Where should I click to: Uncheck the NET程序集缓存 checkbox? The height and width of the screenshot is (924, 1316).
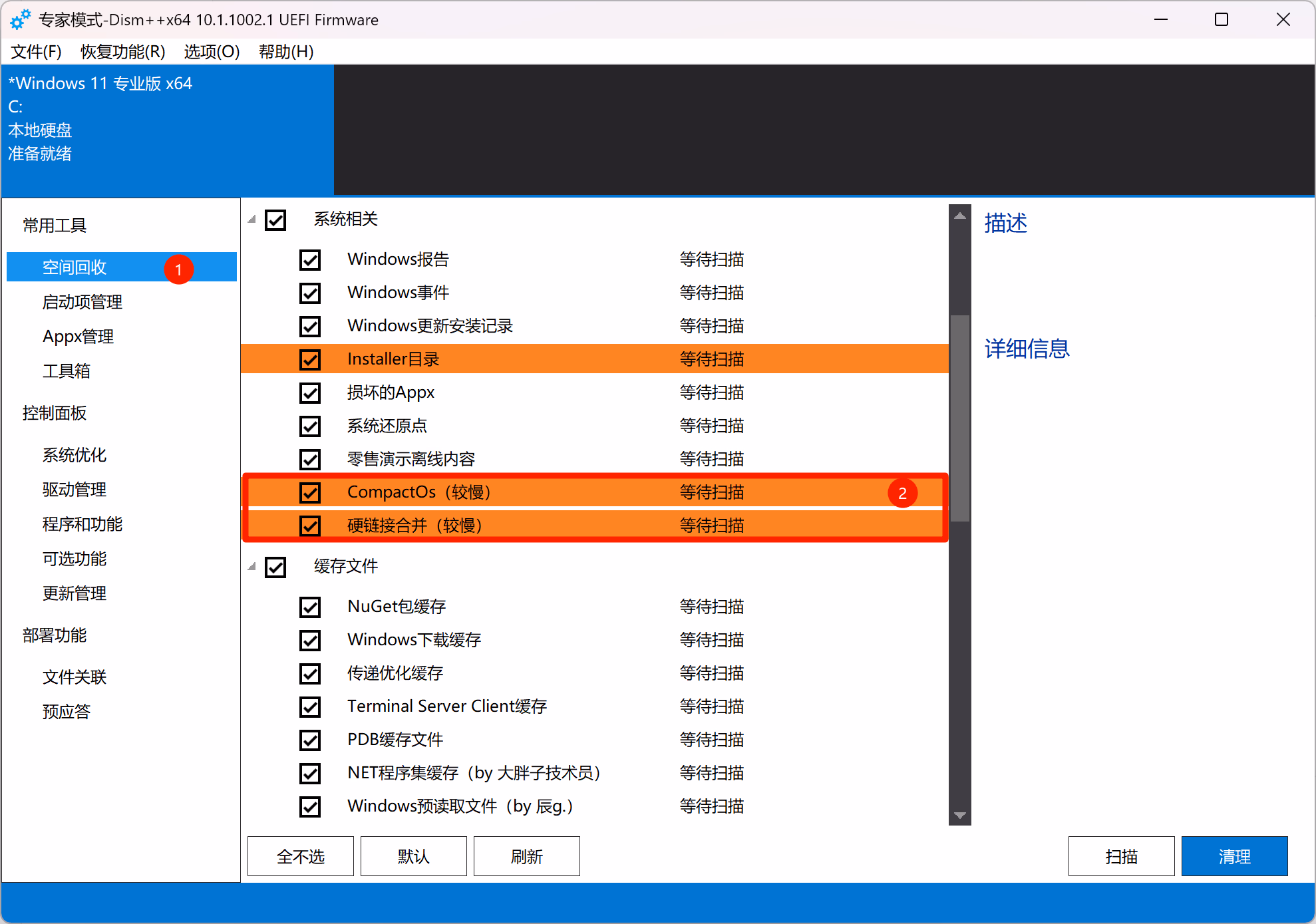pos(310,774)
